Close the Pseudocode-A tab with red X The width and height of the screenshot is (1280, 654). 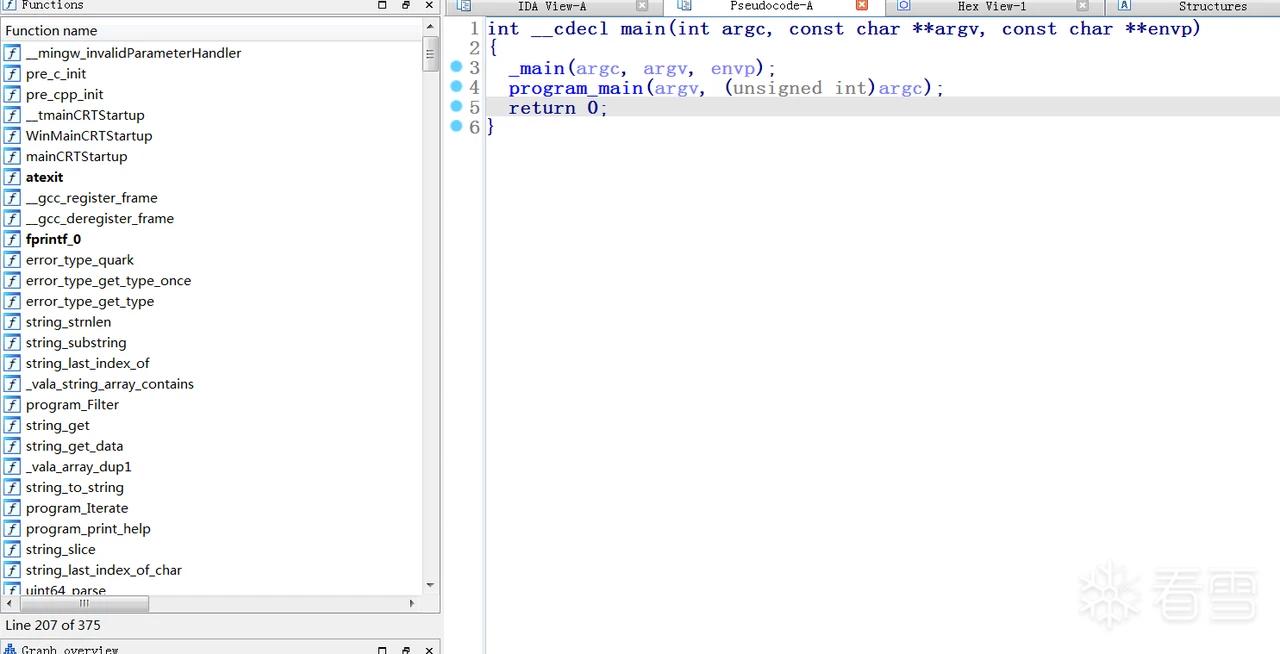(862, 6)
